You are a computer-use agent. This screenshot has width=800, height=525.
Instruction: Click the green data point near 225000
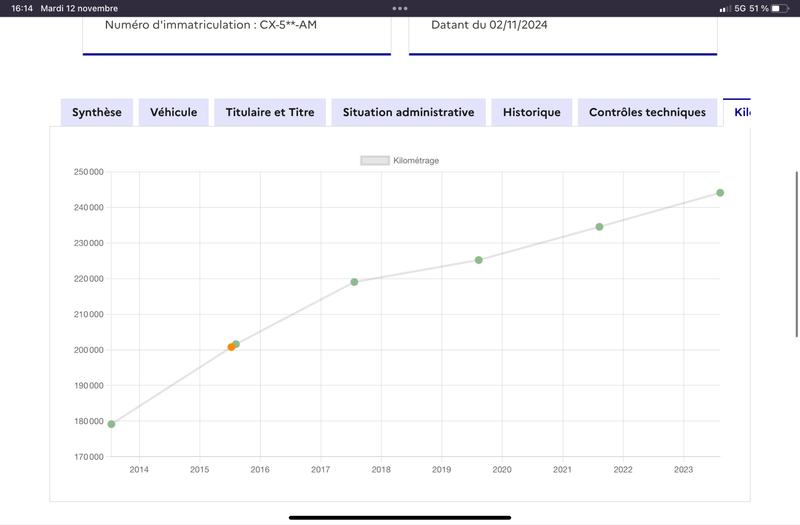pyautogui.click(x=479, y=260)
